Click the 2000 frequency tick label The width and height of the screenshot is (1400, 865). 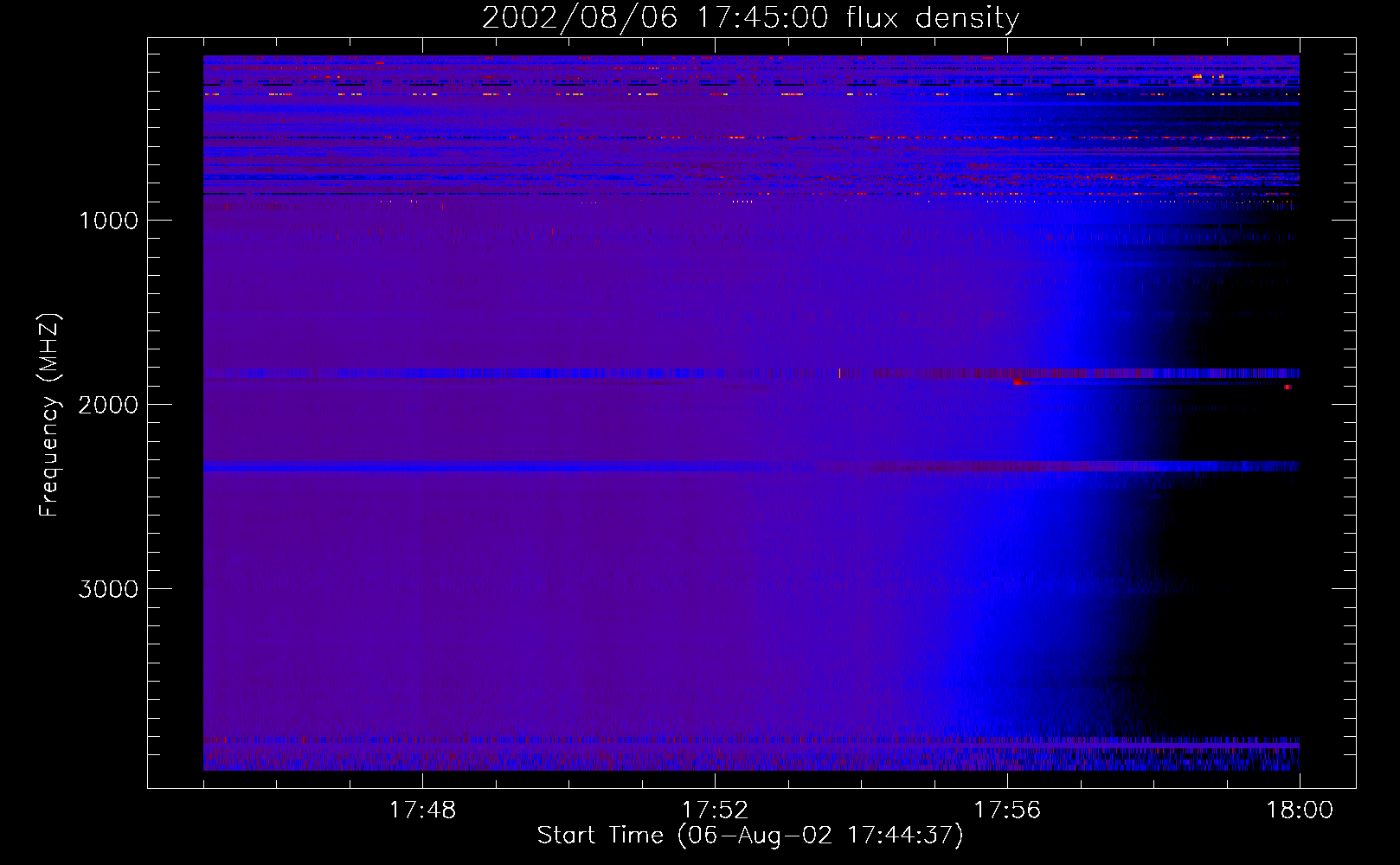coord(108,405)
